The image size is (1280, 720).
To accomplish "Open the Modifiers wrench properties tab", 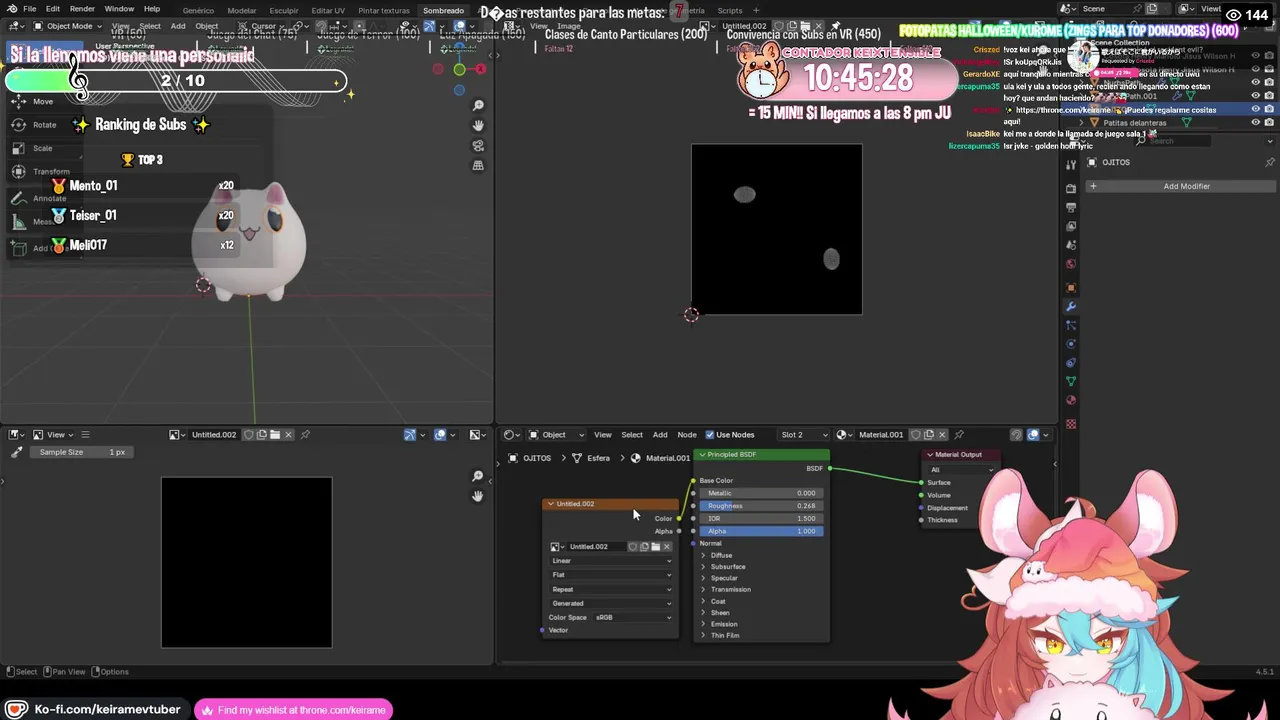I will 1071,306.
